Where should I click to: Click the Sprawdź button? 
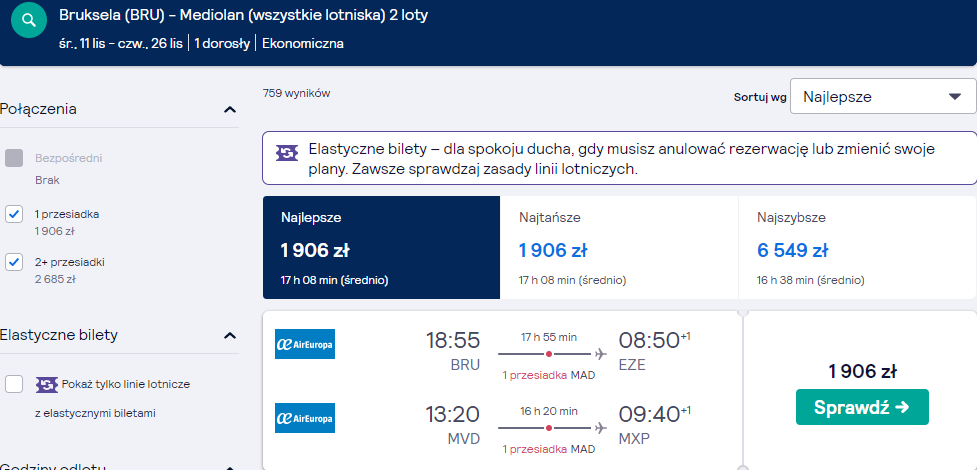pos(862,407)
